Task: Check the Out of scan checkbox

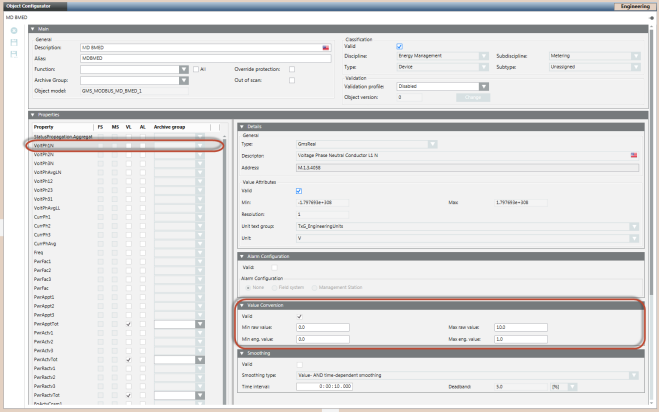Action: point(291,80)
